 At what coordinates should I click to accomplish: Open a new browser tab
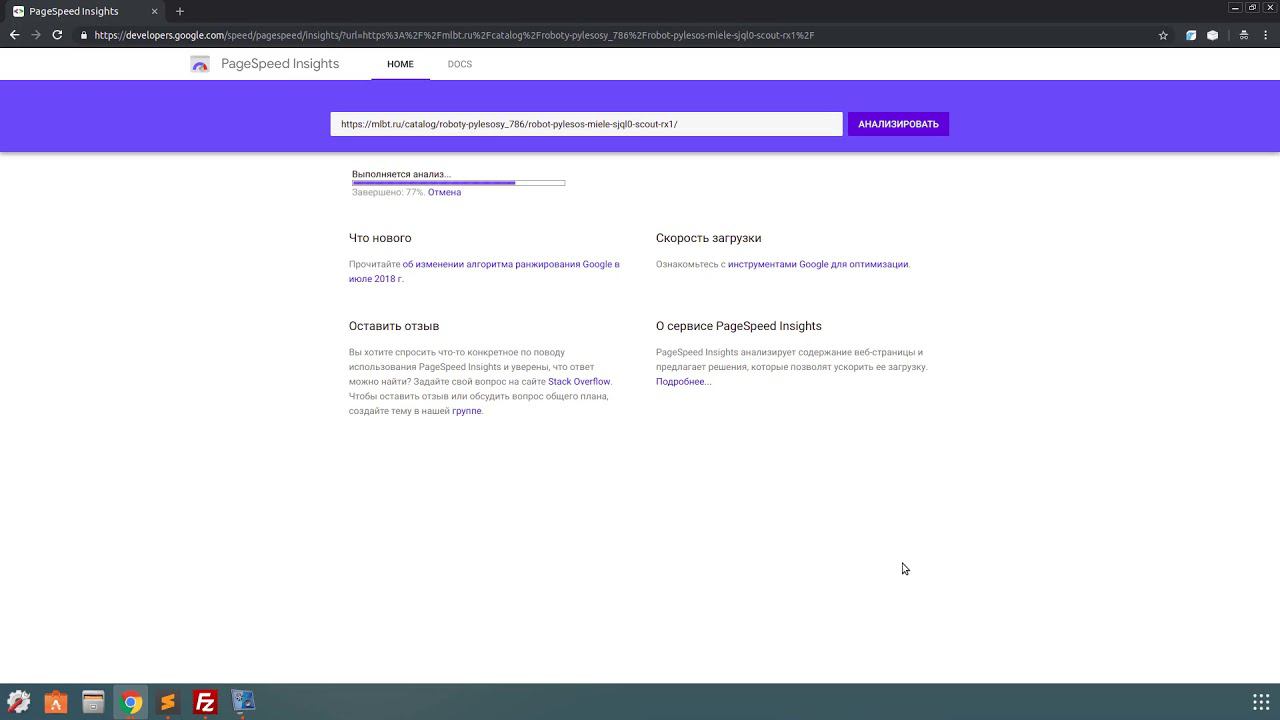[180, 11]
